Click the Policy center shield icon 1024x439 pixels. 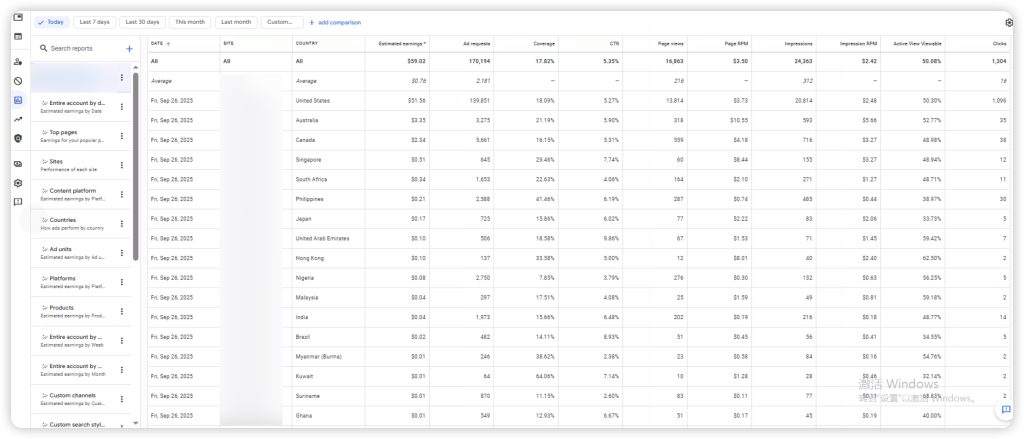(18, 138)
